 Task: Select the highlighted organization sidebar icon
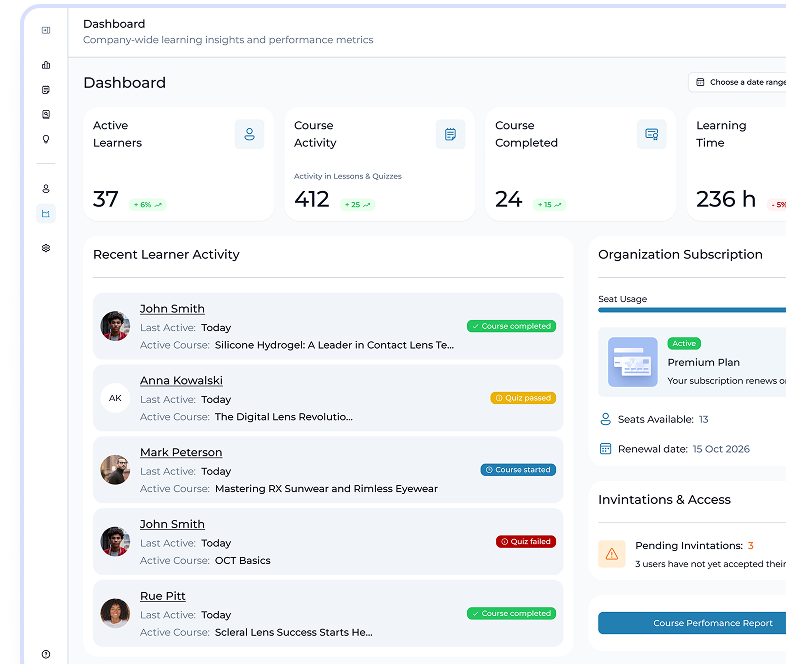coord(46,213)
